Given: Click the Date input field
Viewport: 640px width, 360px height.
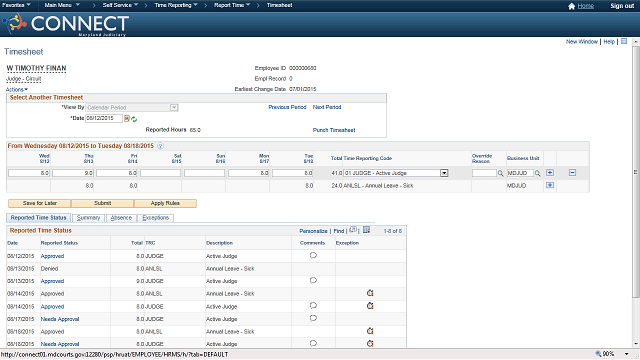Looking at the screenshot, I should (104, 118).
